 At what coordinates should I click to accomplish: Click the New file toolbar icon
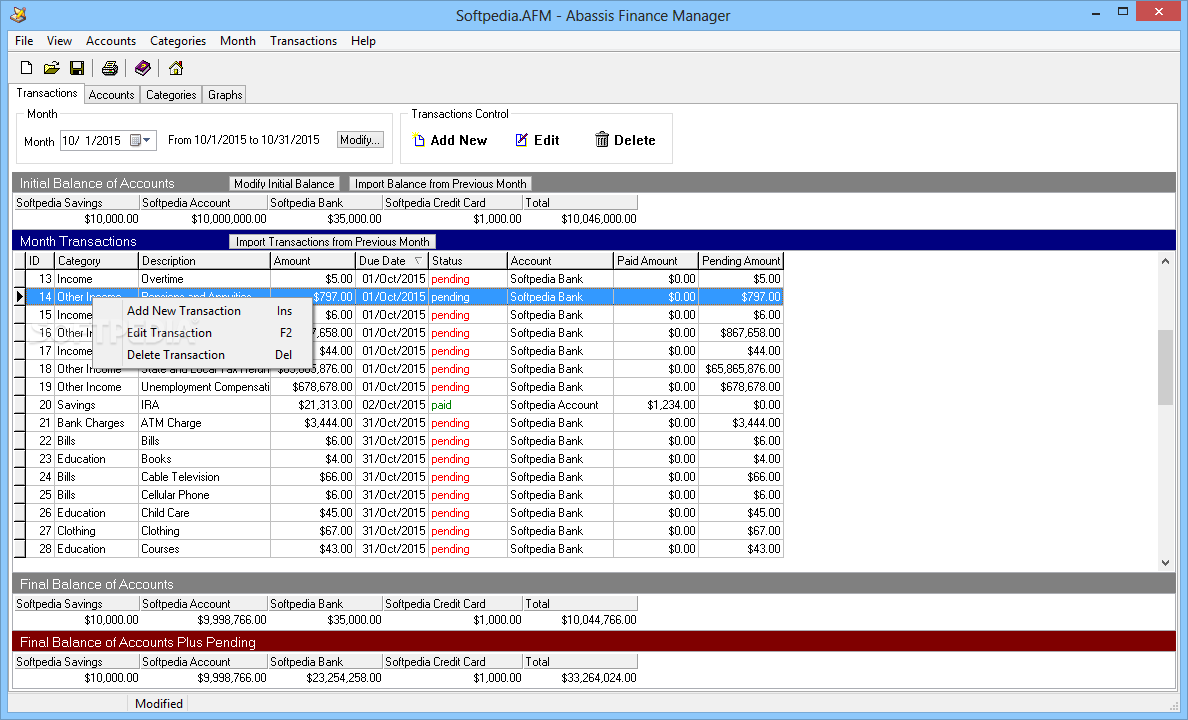[x=27, y=68]
